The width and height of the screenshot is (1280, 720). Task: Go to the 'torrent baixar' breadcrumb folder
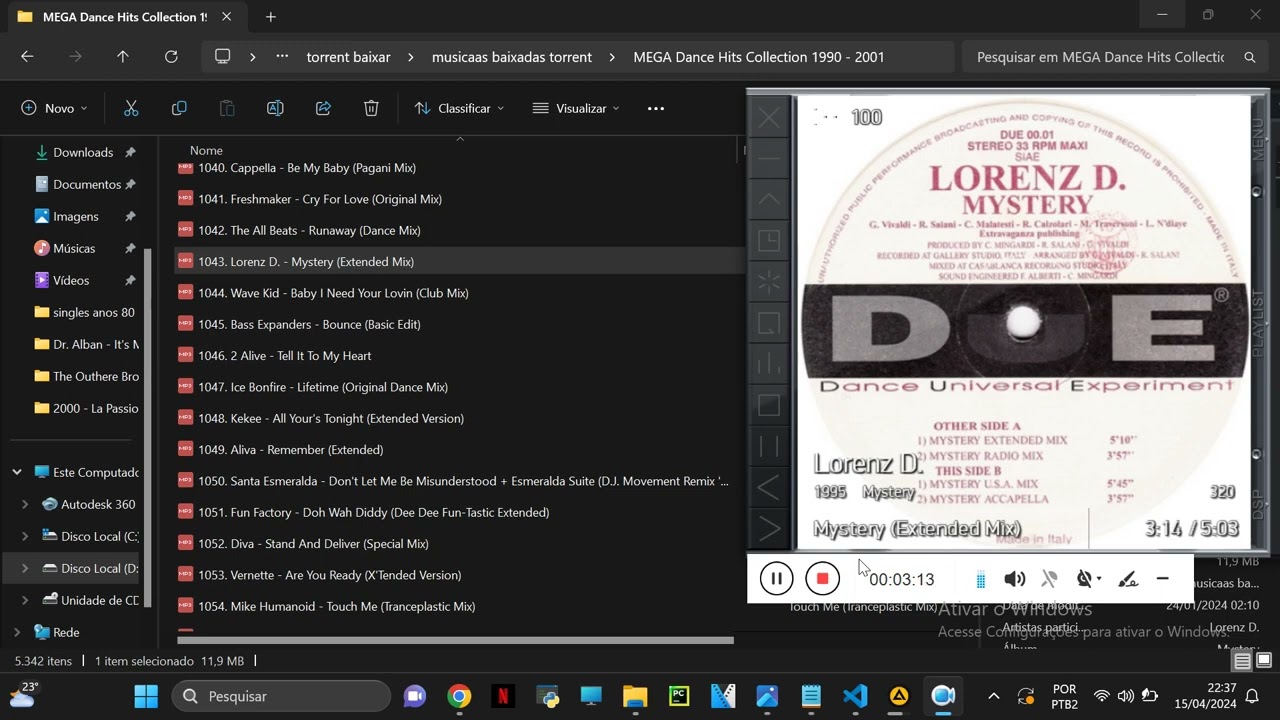point(348,57)
